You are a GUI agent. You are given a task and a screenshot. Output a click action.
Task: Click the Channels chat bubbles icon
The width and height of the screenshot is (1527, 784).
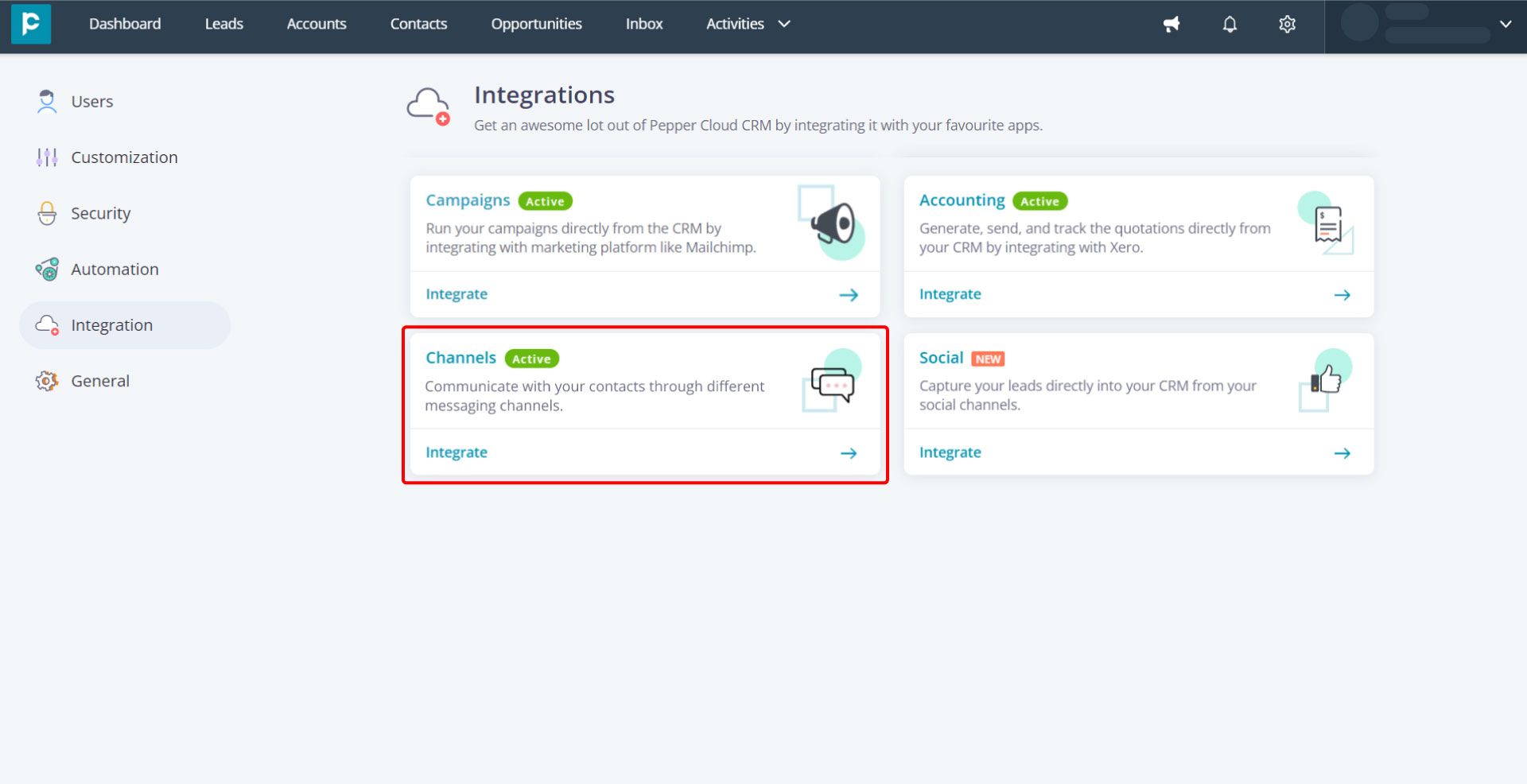point(832,382)
